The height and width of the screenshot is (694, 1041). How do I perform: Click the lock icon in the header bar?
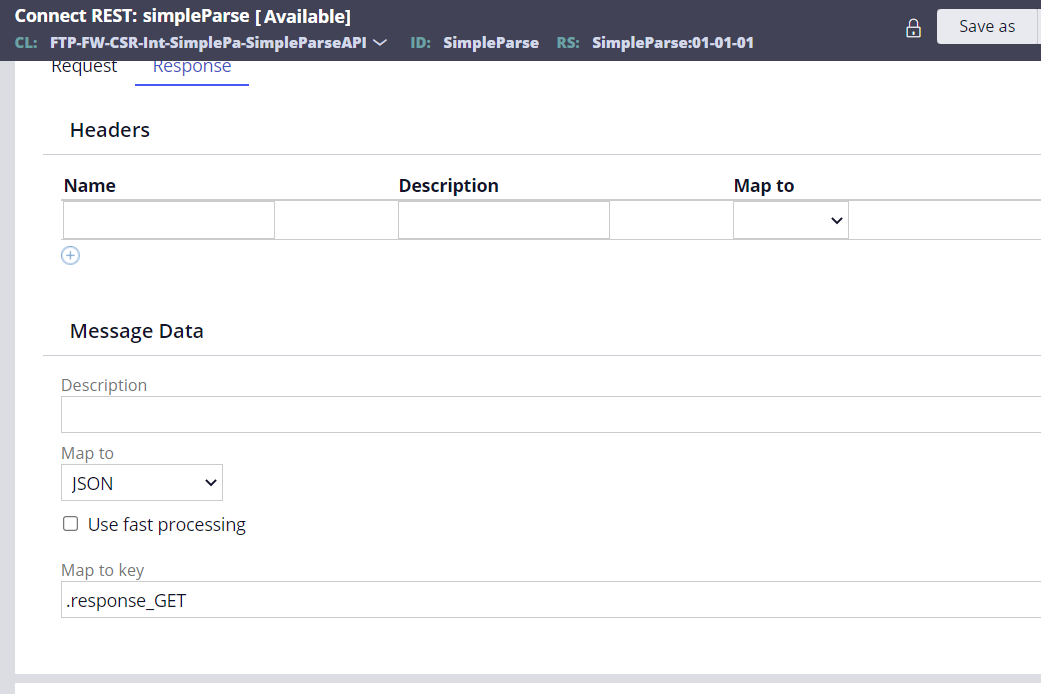pyautogui.click(x=913, y=27)
